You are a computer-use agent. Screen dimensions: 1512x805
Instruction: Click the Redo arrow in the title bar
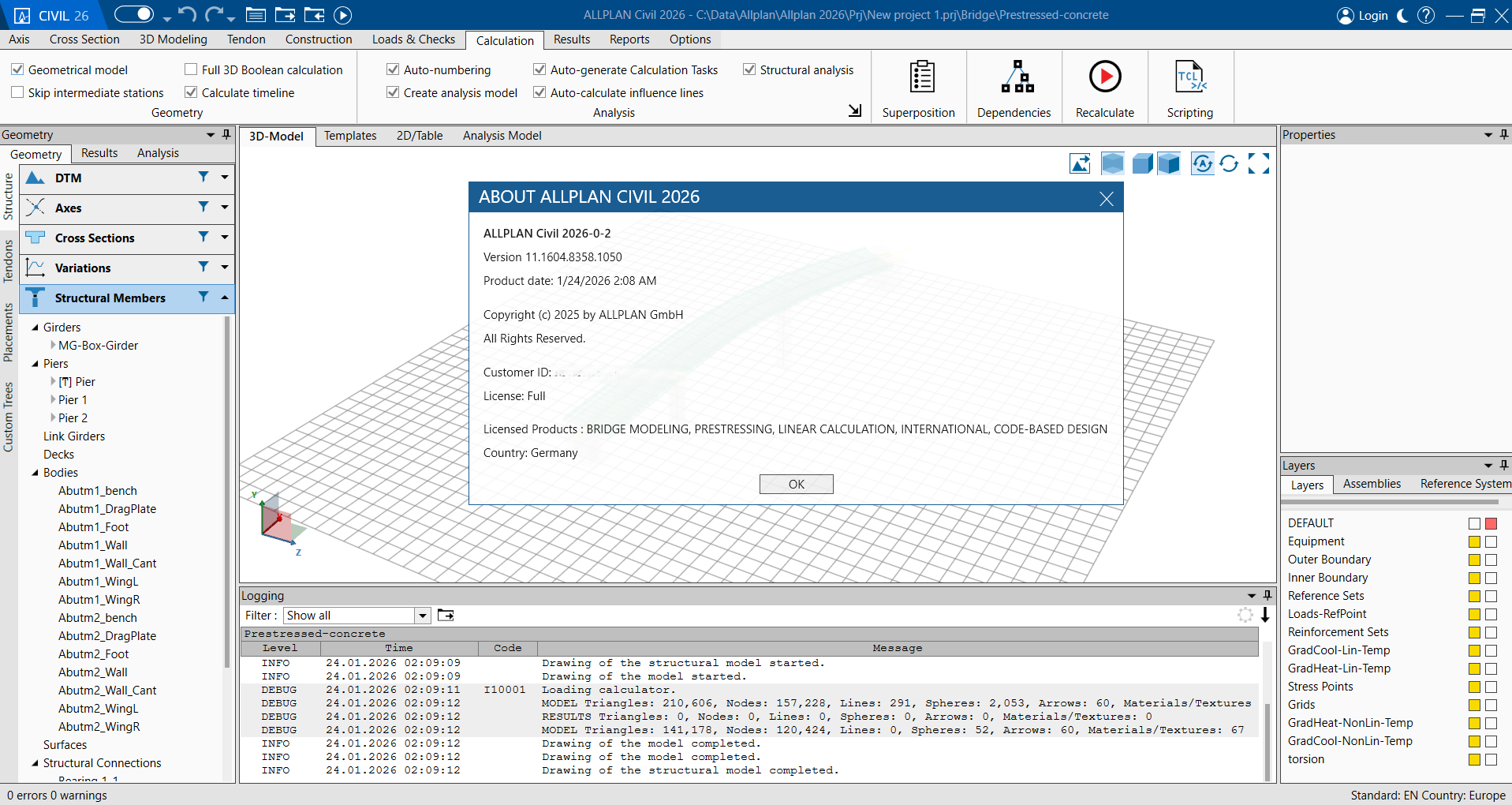214,14
